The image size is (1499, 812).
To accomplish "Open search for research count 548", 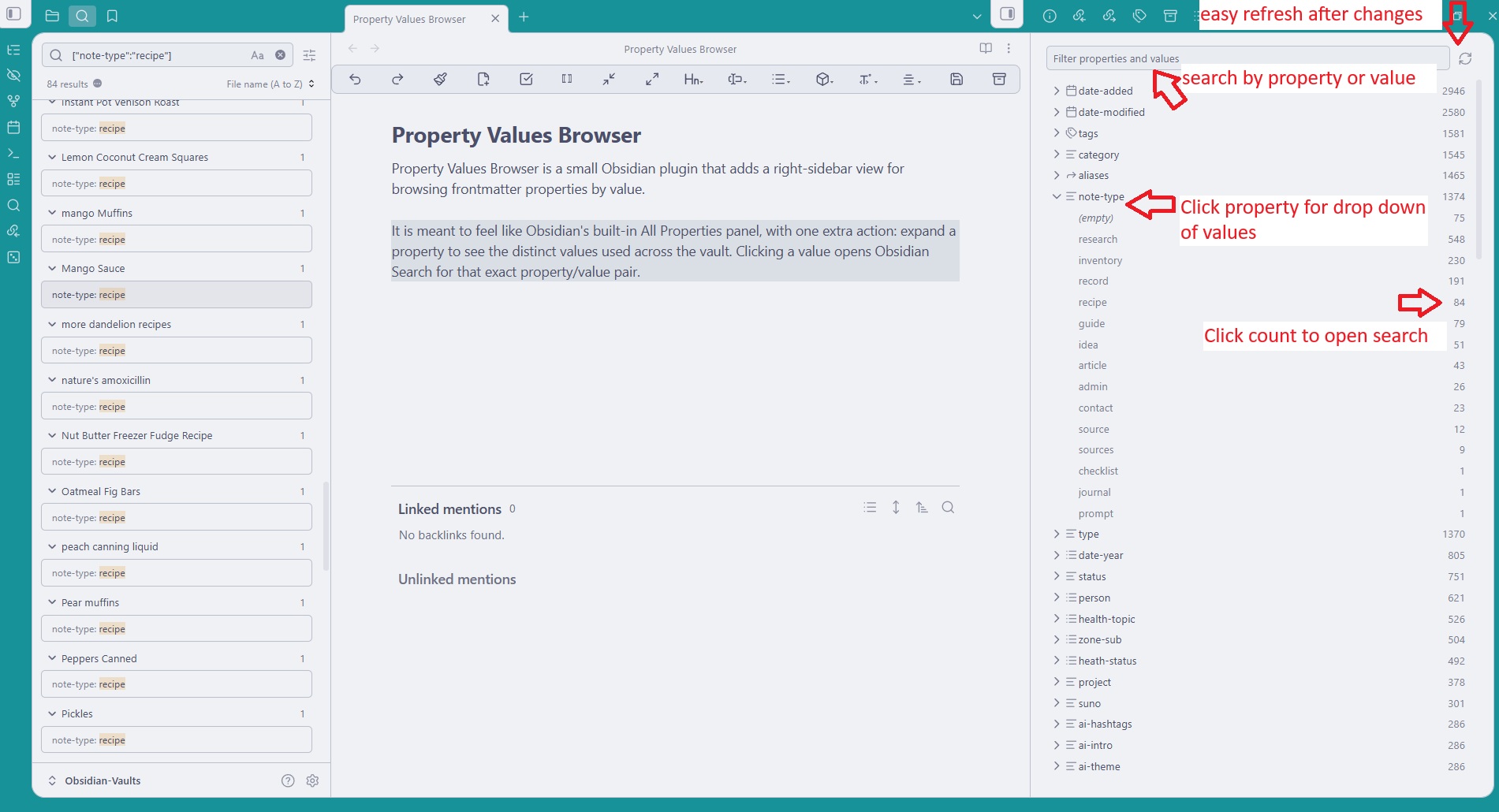I will [1456, 240].
